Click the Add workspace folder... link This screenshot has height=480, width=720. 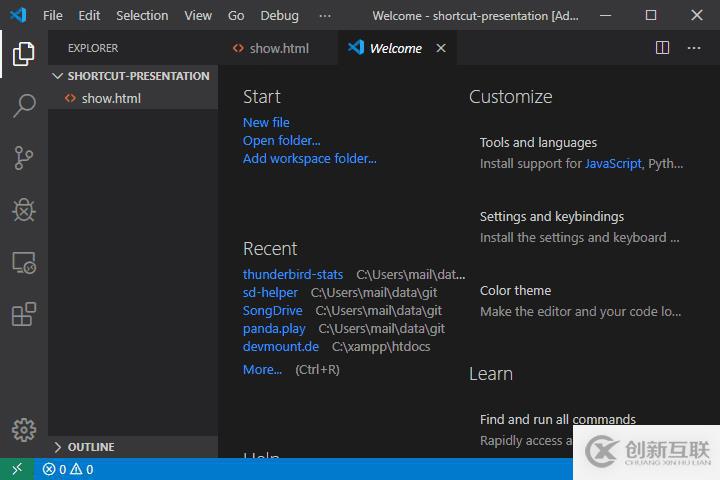(309, 158)
